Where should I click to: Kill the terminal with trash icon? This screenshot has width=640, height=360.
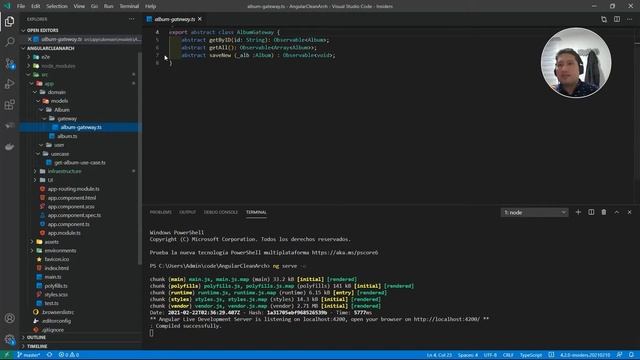[604, 212]
